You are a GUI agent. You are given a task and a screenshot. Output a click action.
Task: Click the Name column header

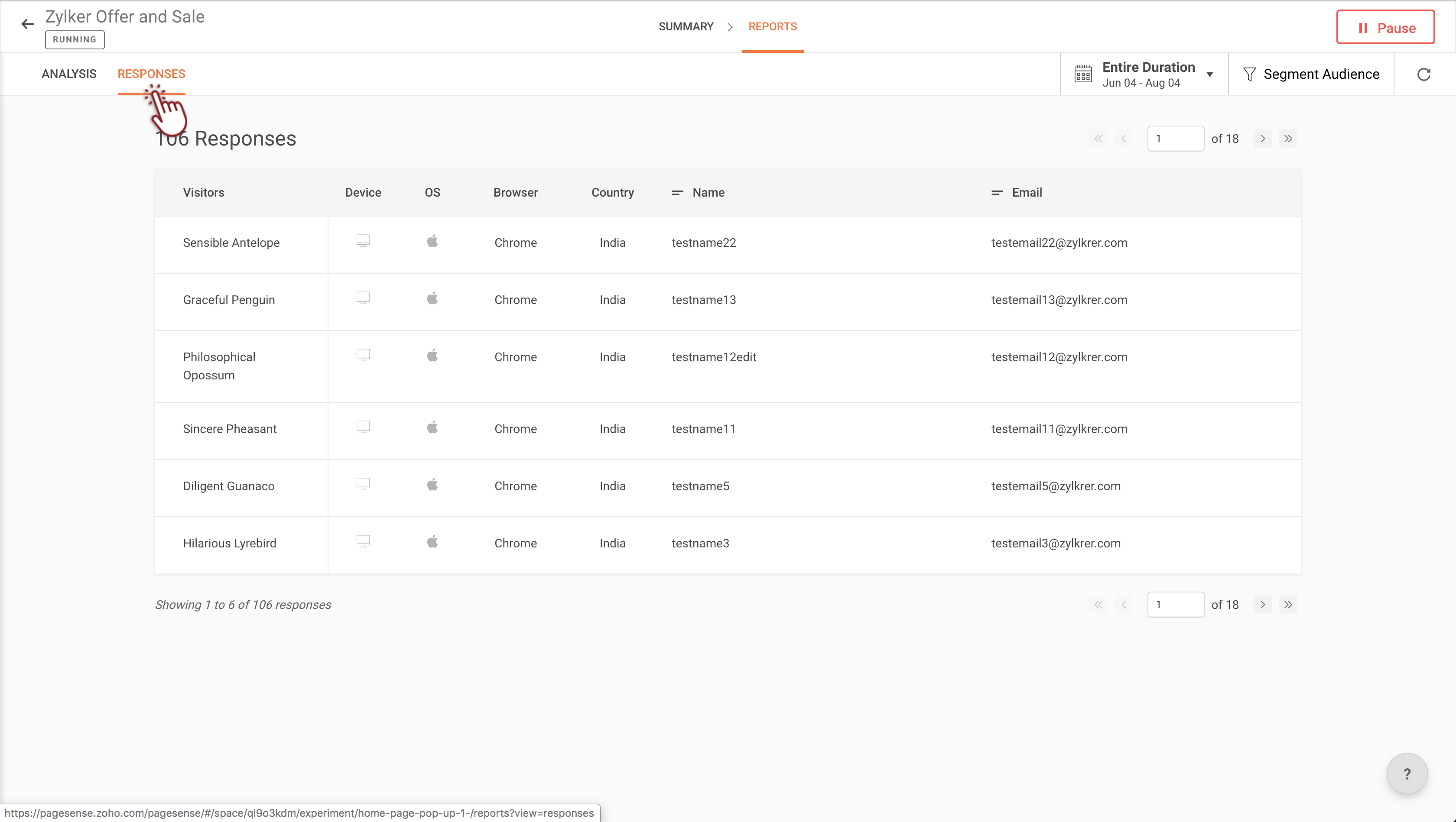point(708,193)
